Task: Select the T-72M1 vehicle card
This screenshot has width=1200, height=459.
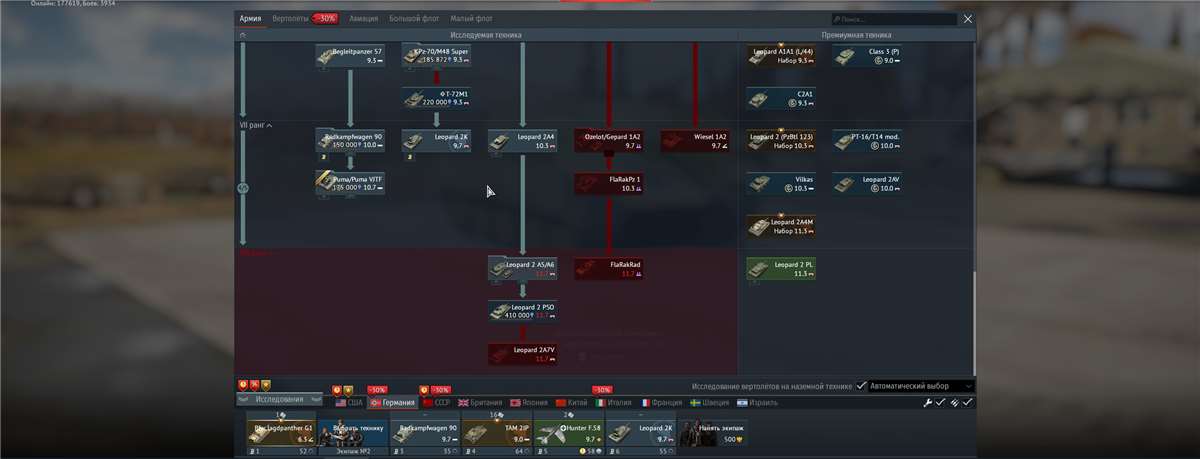Action: [x=437, y=98]
